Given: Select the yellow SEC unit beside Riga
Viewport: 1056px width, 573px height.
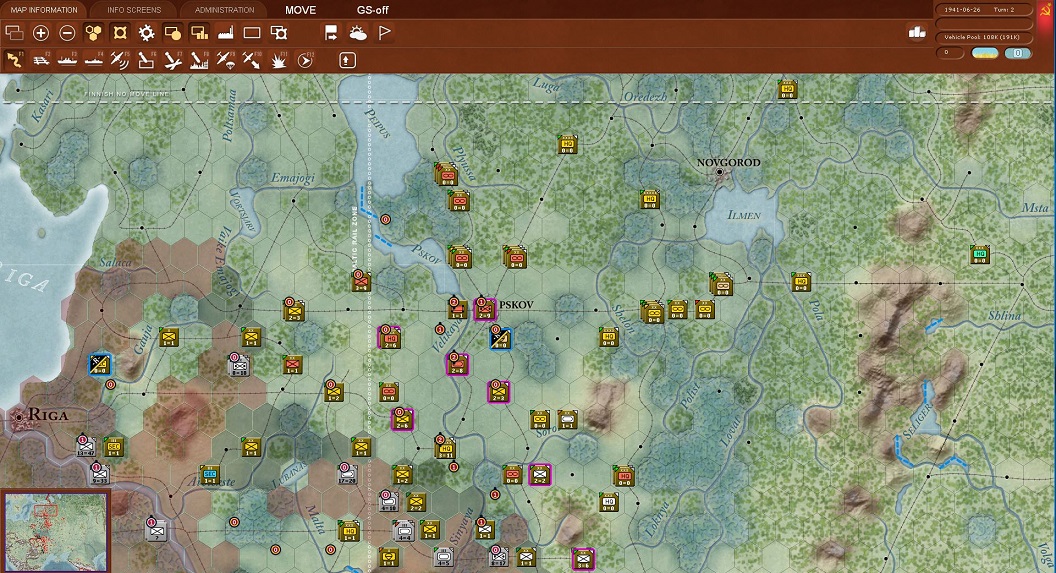Looking at the screenshot, I should tap(114, 446).
